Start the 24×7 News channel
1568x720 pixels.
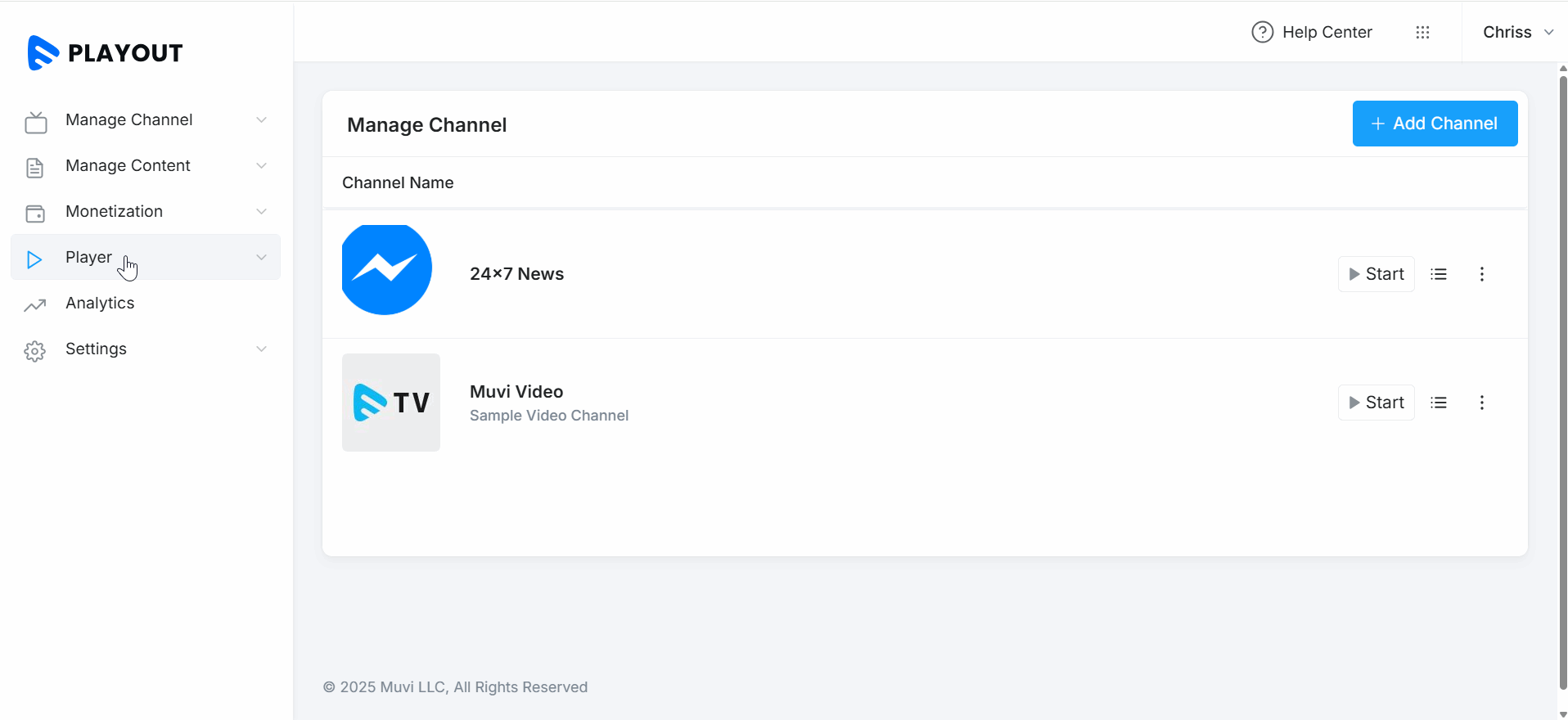1376,274
